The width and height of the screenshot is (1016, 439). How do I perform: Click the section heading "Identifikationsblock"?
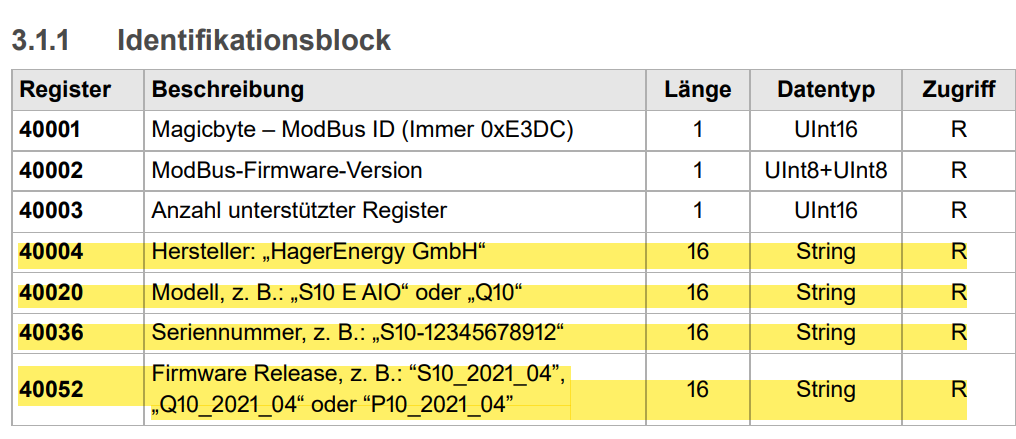253,41
